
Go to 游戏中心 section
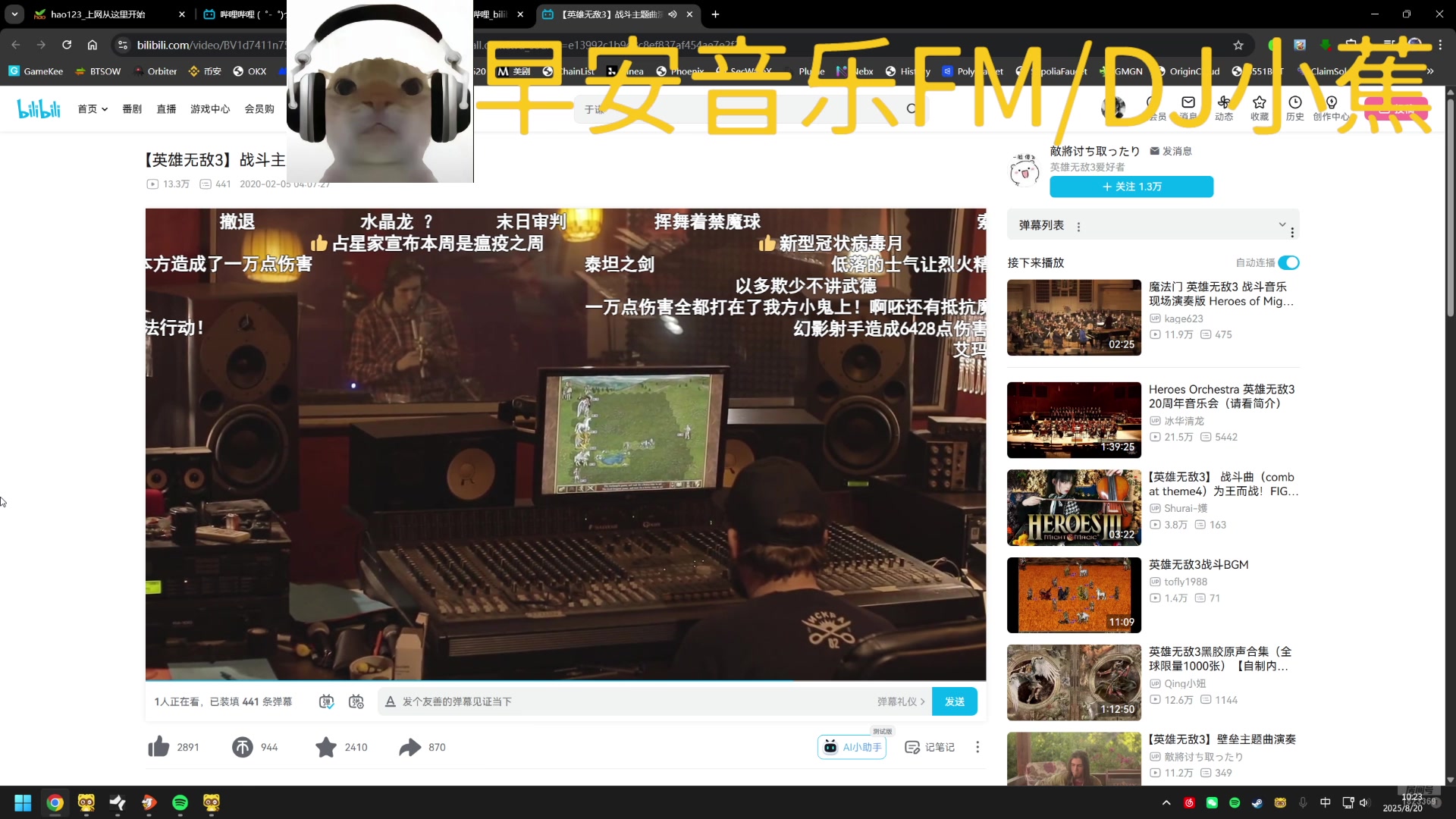pos(210,109)
